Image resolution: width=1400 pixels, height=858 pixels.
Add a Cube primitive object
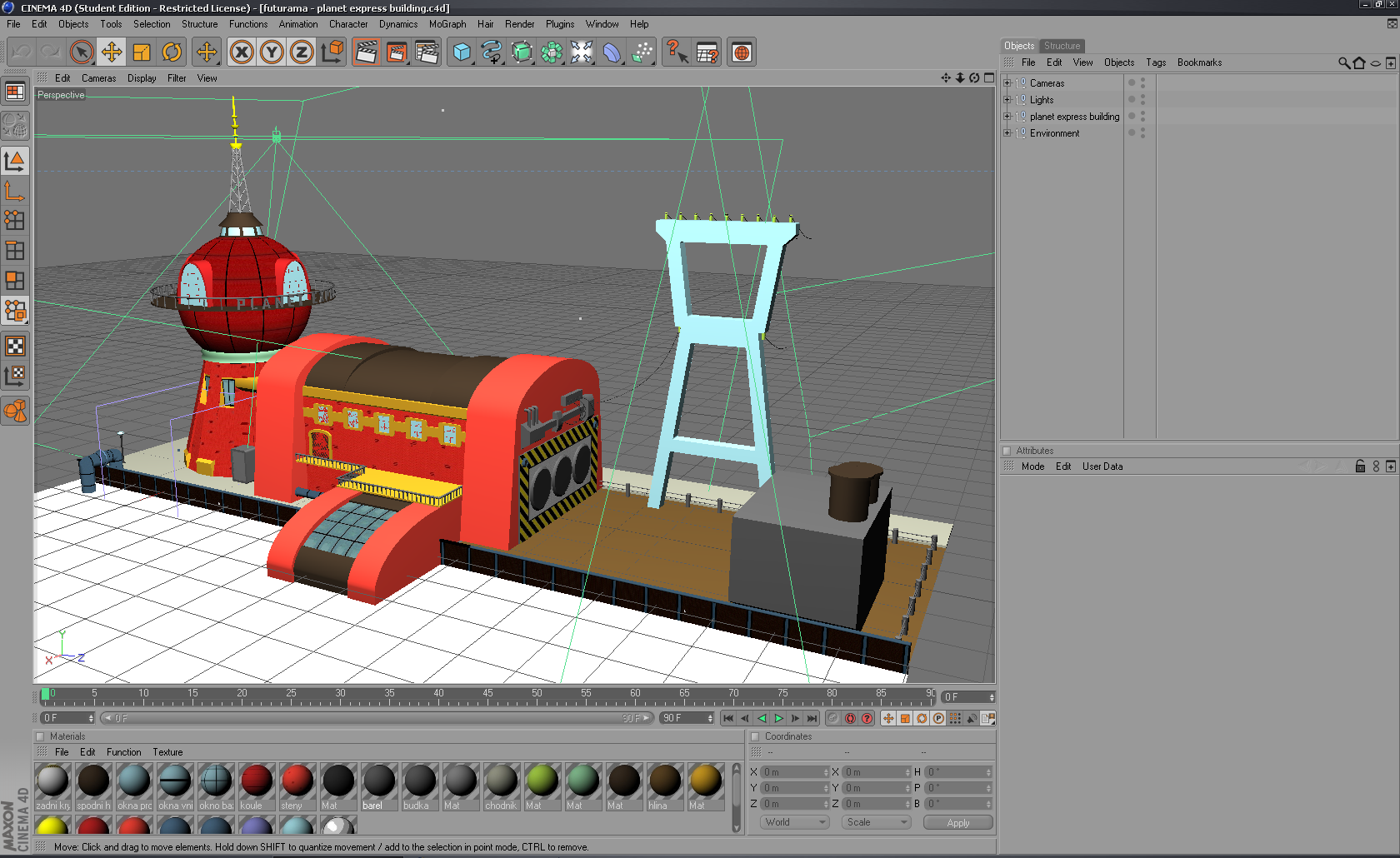click(x=462, y=52)
